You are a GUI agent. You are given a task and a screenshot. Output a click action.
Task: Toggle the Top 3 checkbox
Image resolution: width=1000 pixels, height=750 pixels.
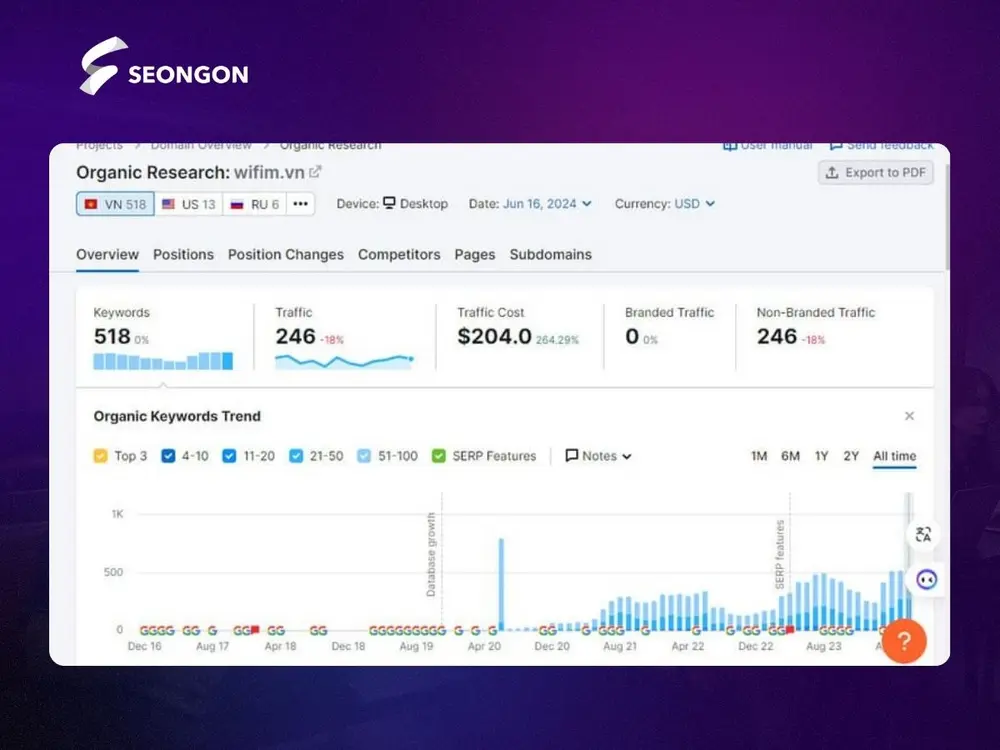(x=100, y=456)
